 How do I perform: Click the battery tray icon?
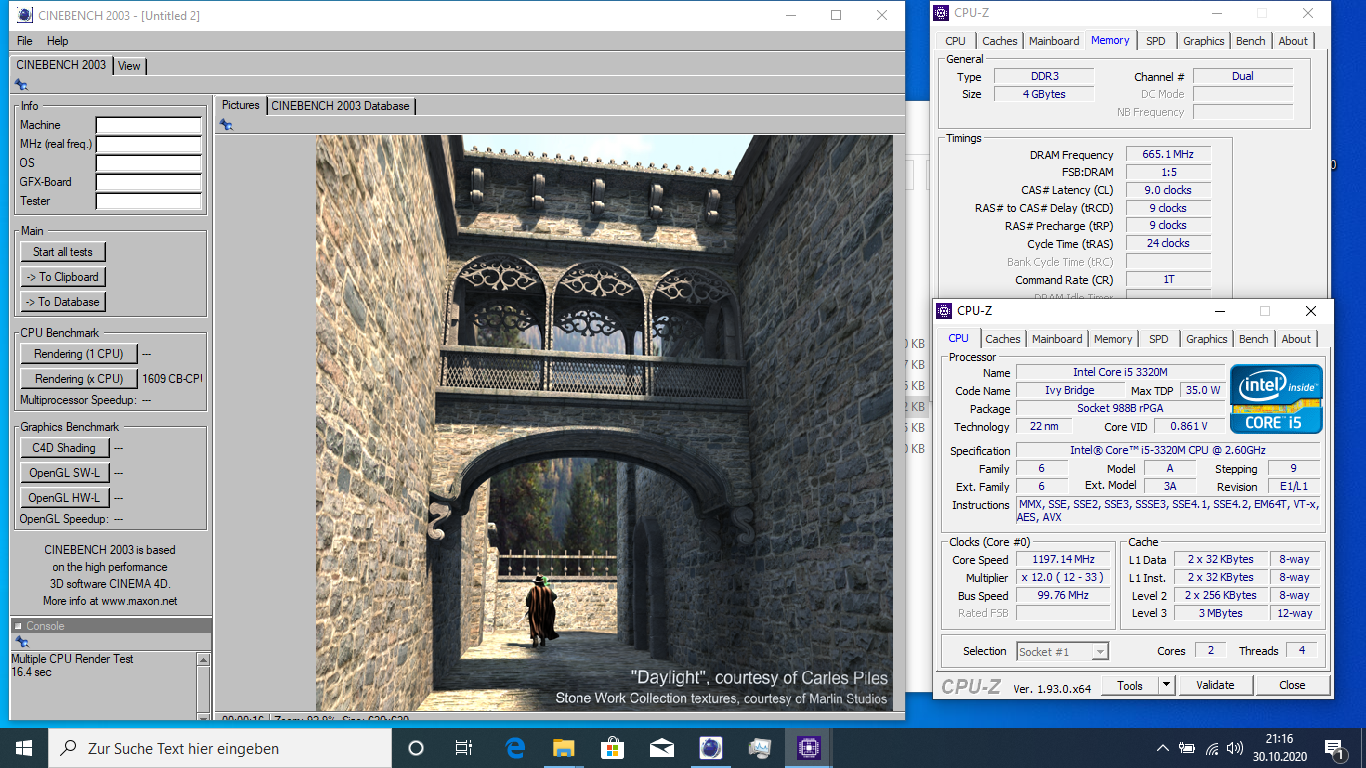(1187, 748)
